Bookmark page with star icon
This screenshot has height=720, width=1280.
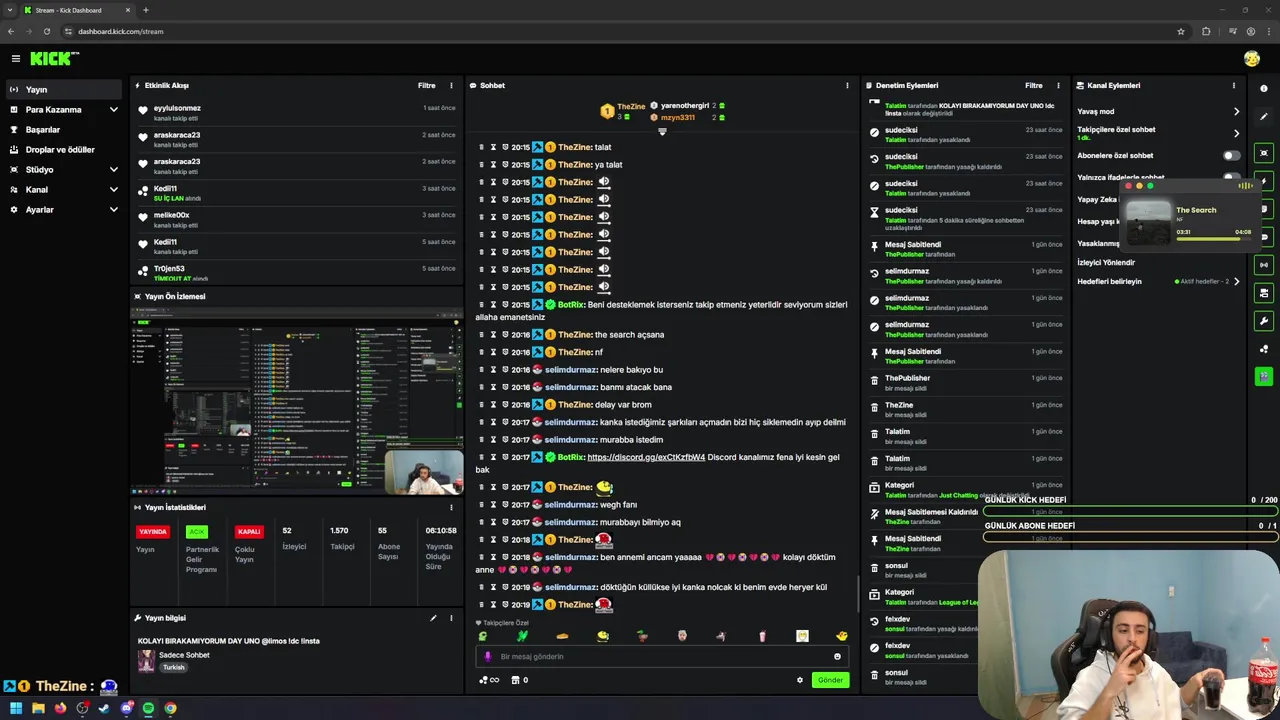coord(1181,31)
